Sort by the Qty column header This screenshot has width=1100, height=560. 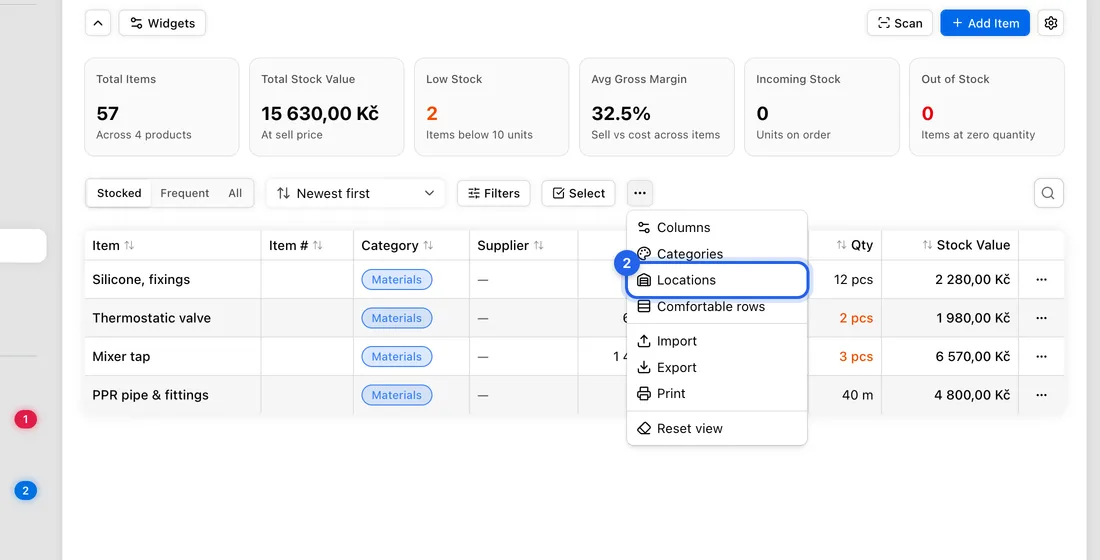pyautogui.click(x=854, y=245)
